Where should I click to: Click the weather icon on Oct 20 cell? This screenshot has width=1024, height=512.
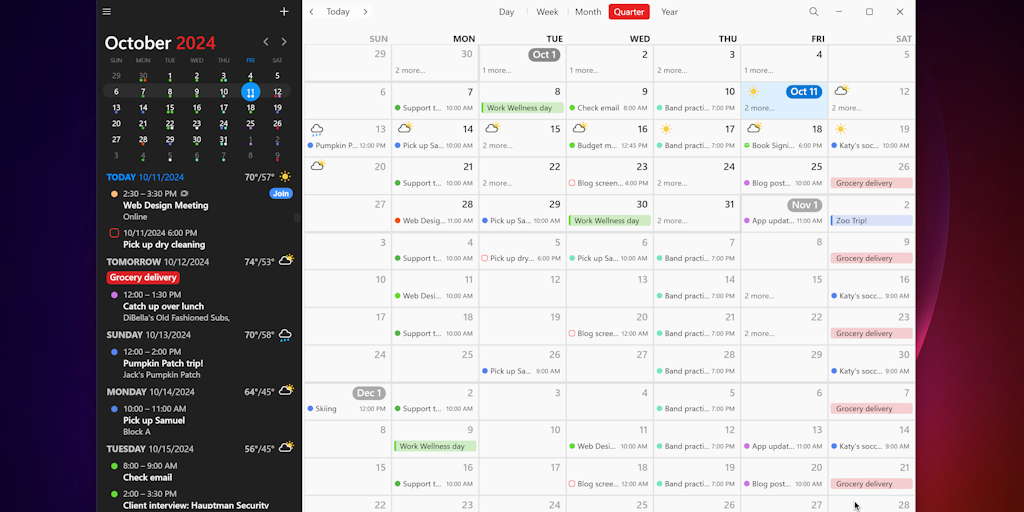(318, 166)
